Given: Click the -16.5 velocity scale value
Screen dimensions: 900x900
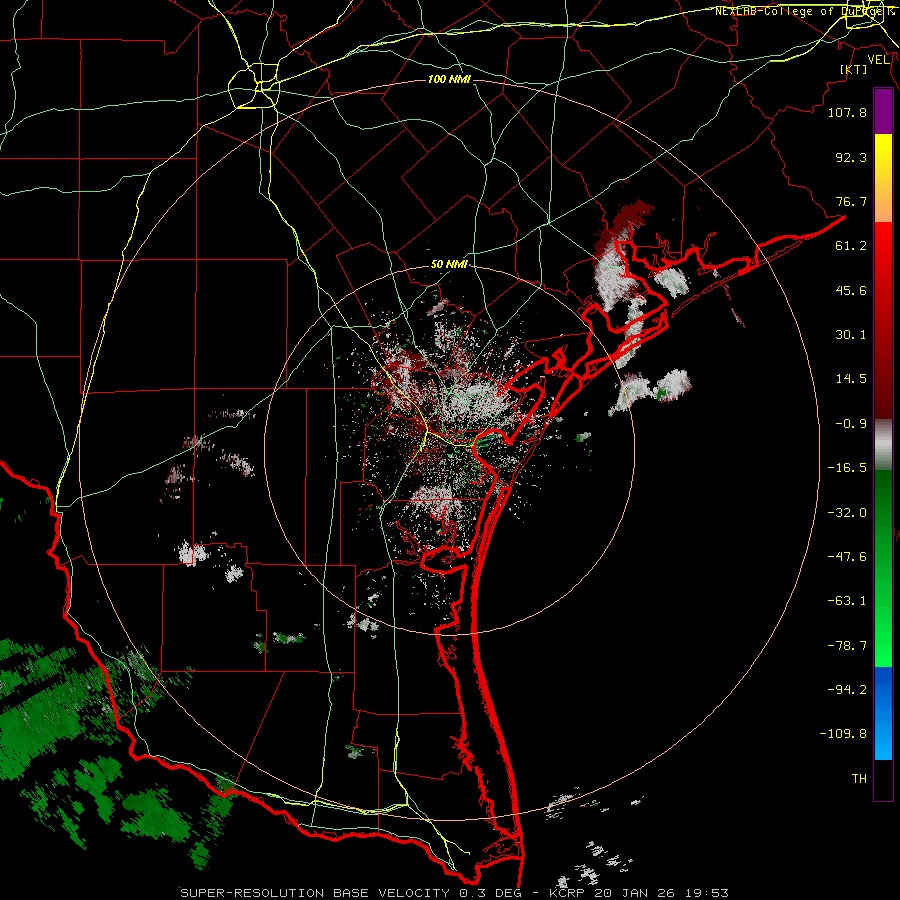Looking at the screenshot, I should pyautogui.click(x=847, y=468).
